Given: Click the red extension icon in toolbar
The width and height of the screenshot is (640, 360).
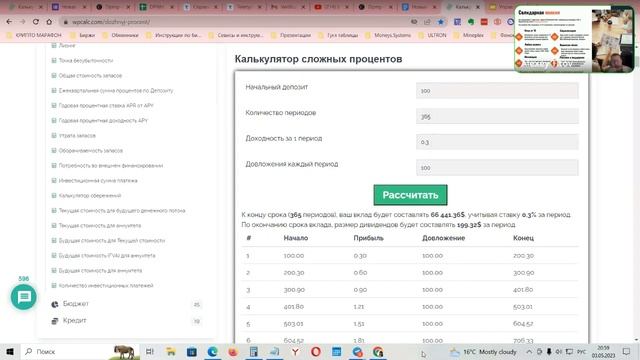Looking at the screenshot, I should point(484,22).
